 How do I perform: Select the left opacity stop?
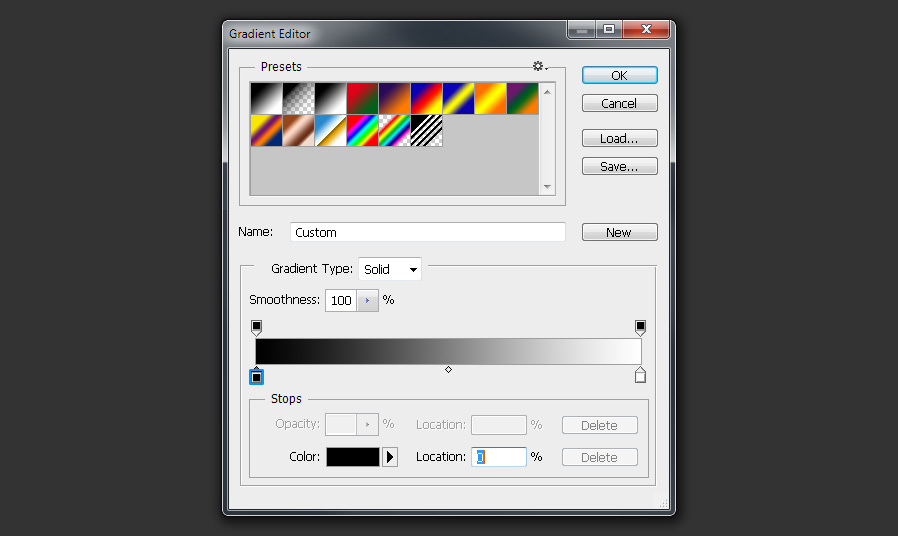257,328
